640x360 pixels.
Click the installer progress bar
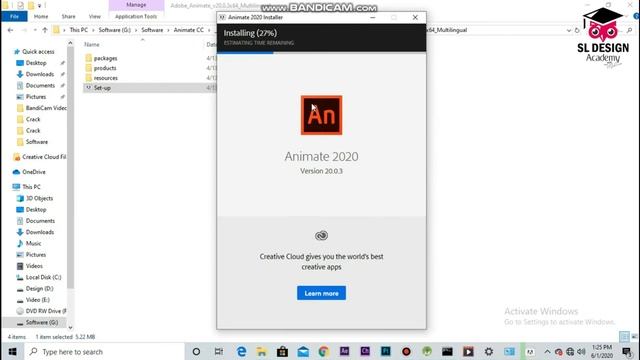coord(321,53)
